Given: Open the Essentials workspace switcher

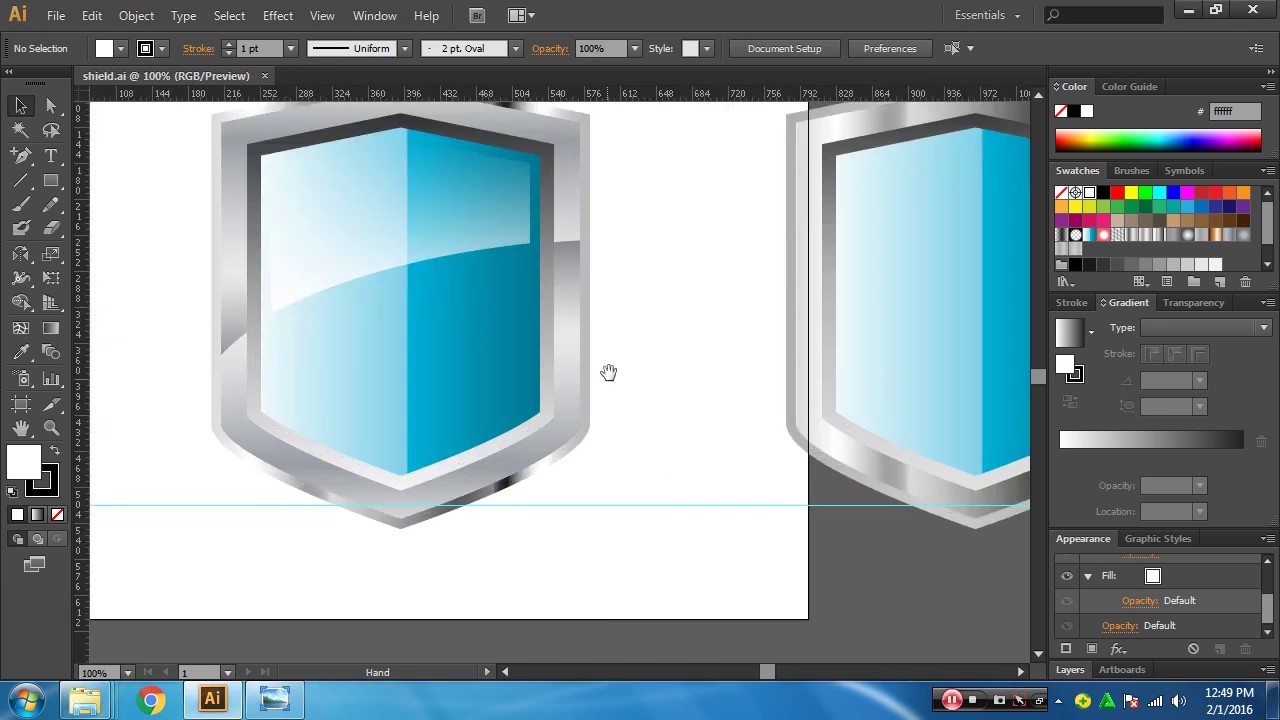Looking at the screenshot, I should [x=988, y=15].
